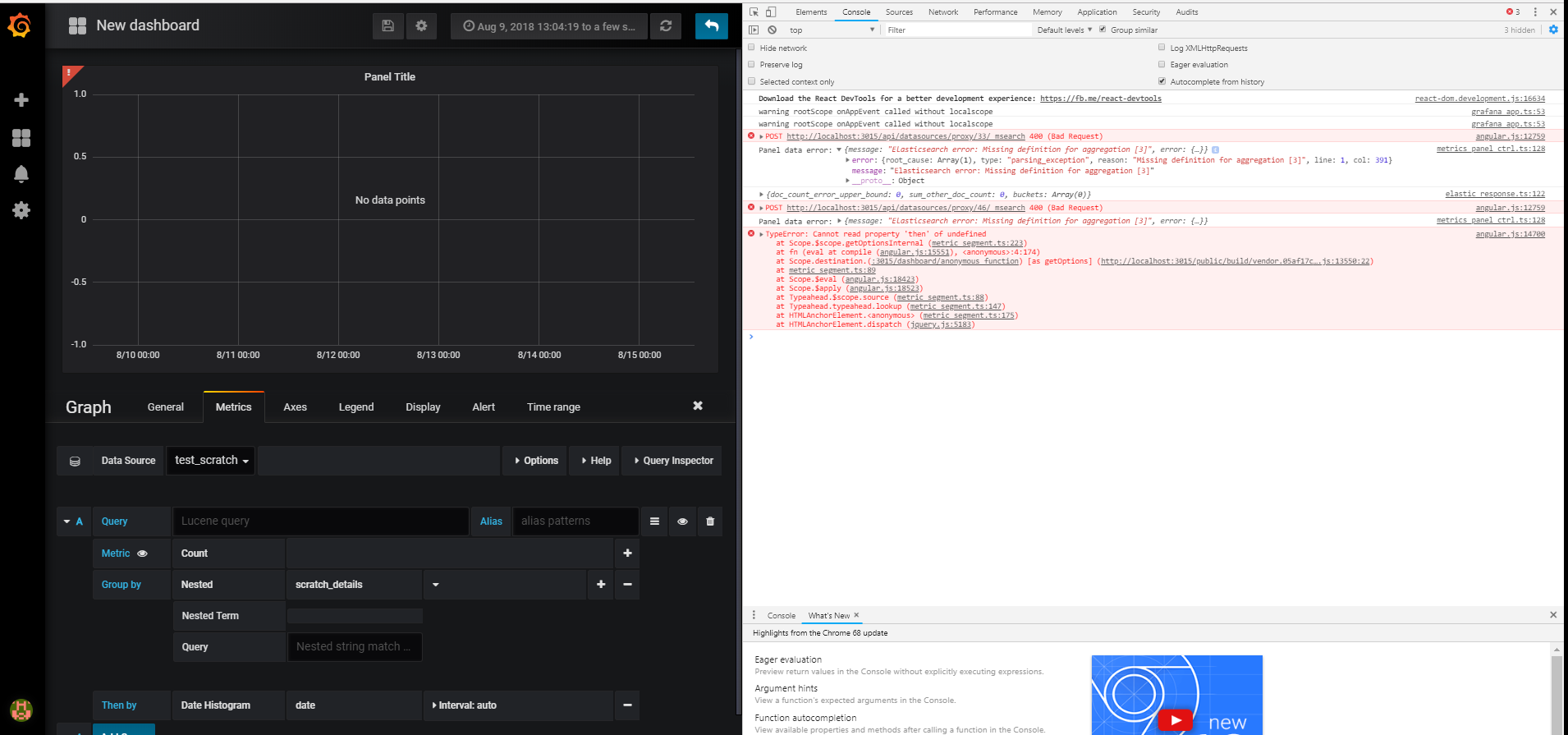Enable Log XMLHttpRequests checkbox

(1162, 48)
